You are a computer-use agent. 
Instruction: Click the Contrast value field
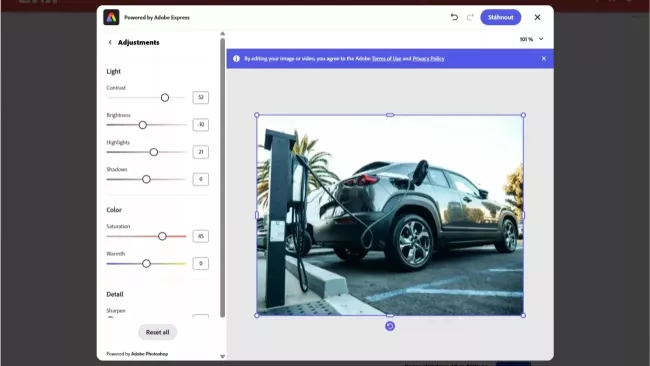pyautogui.click(x=201, y=97)
